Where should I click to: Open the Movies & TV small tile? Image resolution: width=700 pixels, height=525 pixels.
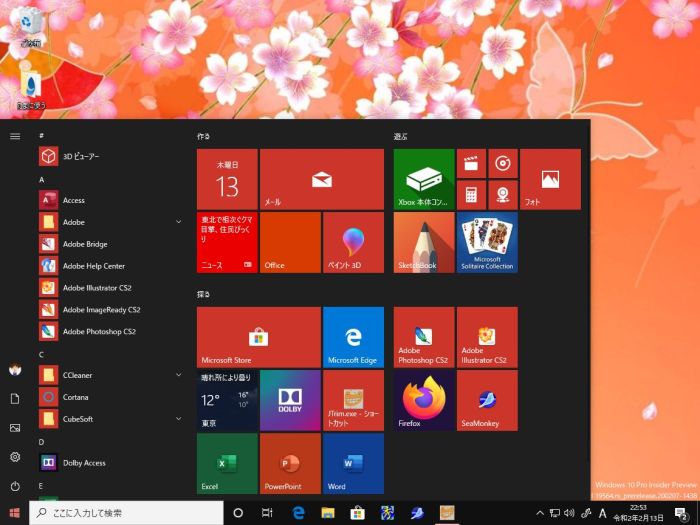(x=471, y=163)
